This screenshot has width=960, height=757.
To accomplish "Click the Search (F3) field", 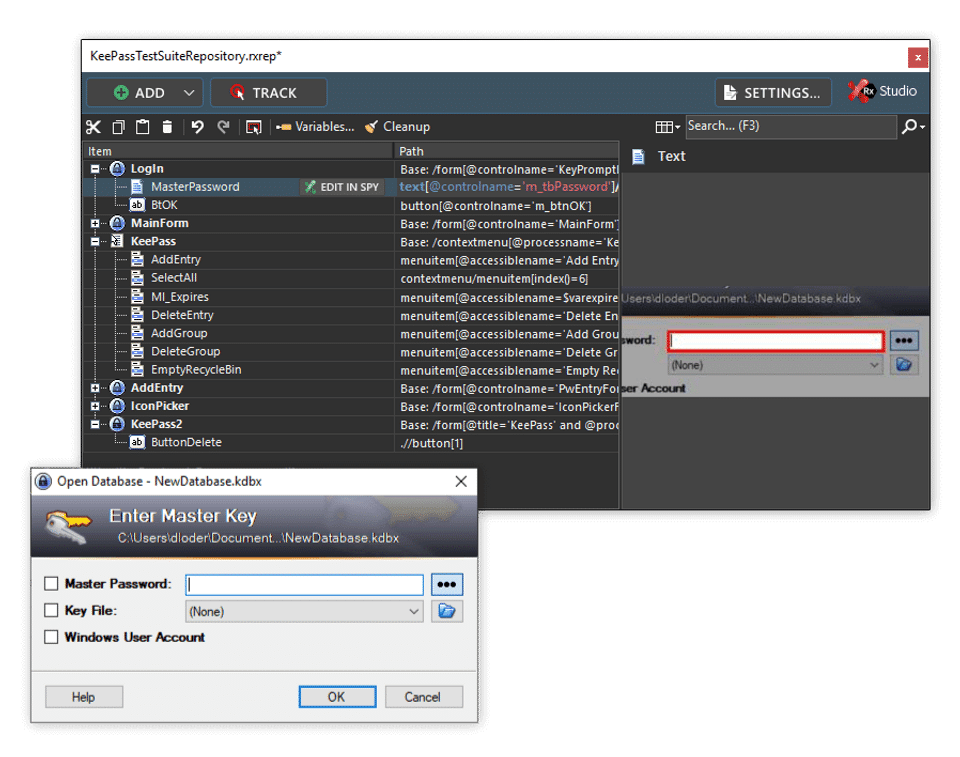I will [x=791, y=126].
